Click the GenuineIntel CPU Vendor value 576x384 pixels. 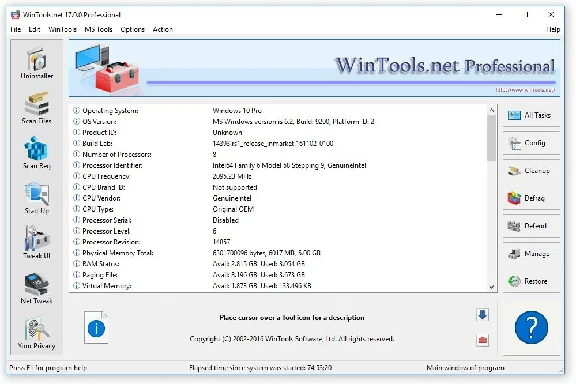pos(232,198)
